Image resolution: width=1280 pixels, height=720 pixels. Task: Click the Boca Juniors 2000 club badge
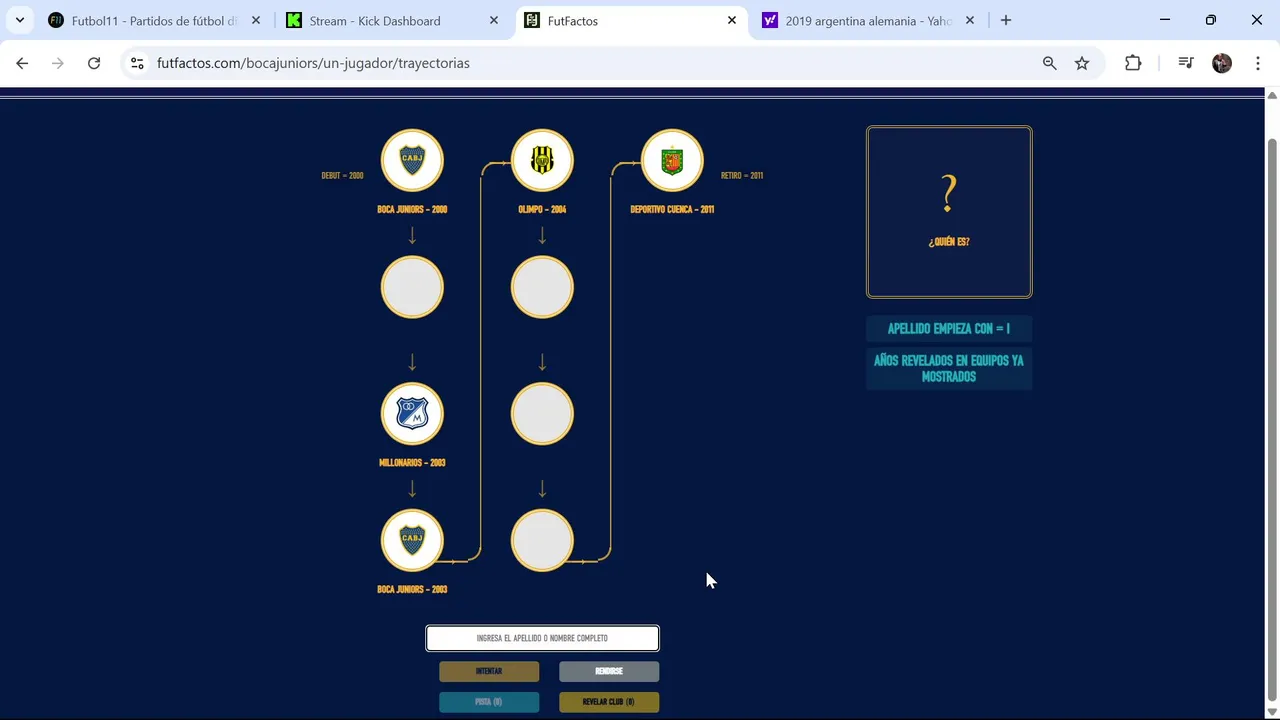[412, 160]
